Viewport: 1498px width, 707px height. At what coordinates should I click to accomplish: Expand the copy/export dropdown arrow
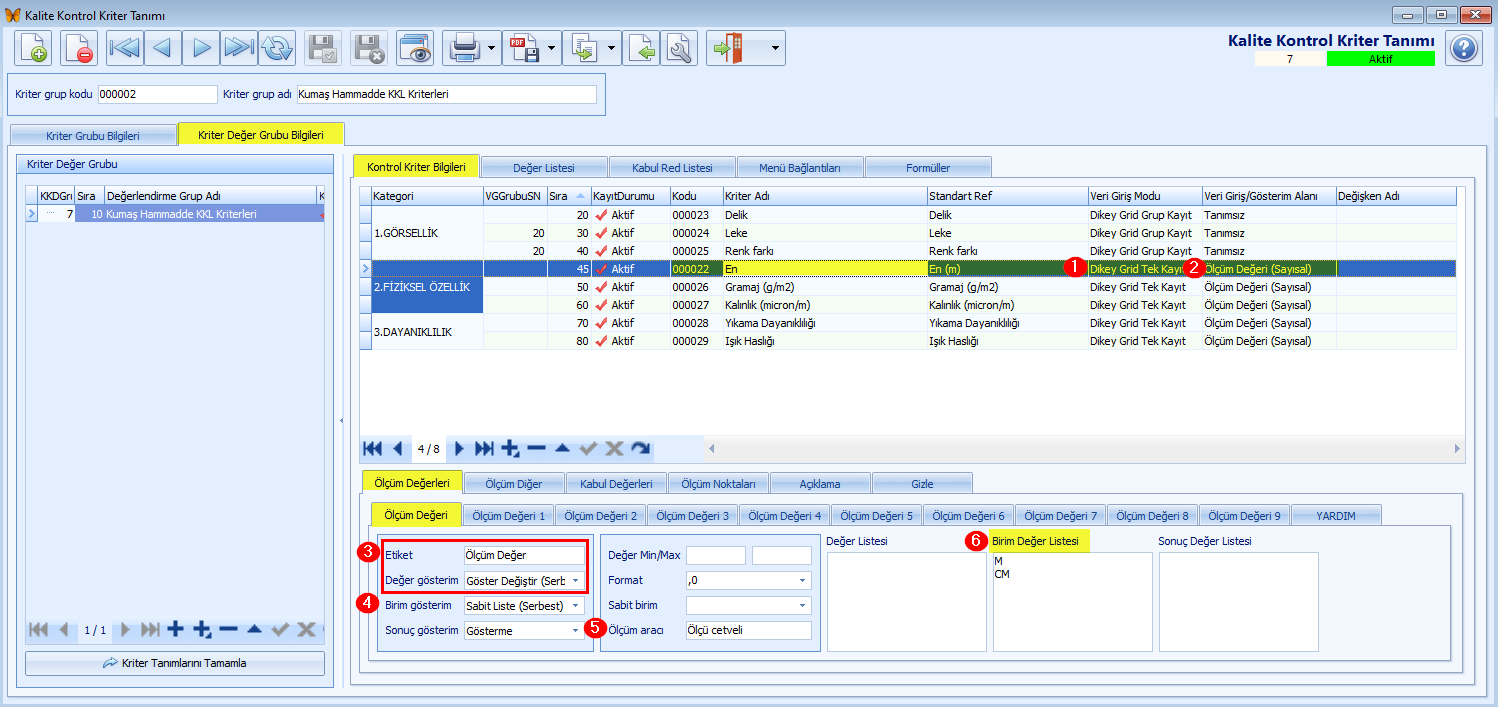pyautogui.click(x=611, y=48)
